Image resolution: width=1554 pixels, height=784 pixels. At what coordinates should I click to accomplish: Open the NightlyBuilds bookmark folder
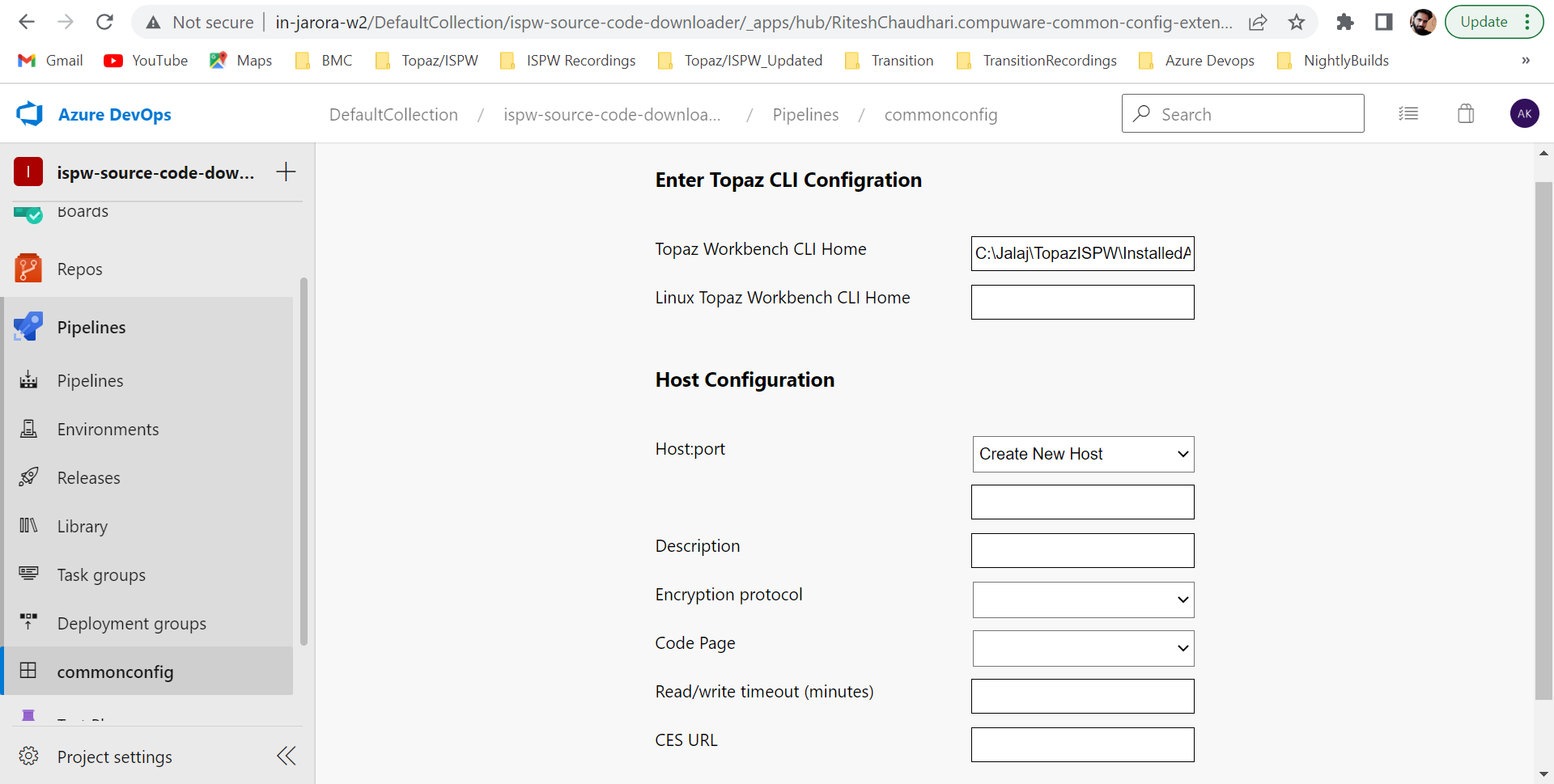coord(1332,61)
